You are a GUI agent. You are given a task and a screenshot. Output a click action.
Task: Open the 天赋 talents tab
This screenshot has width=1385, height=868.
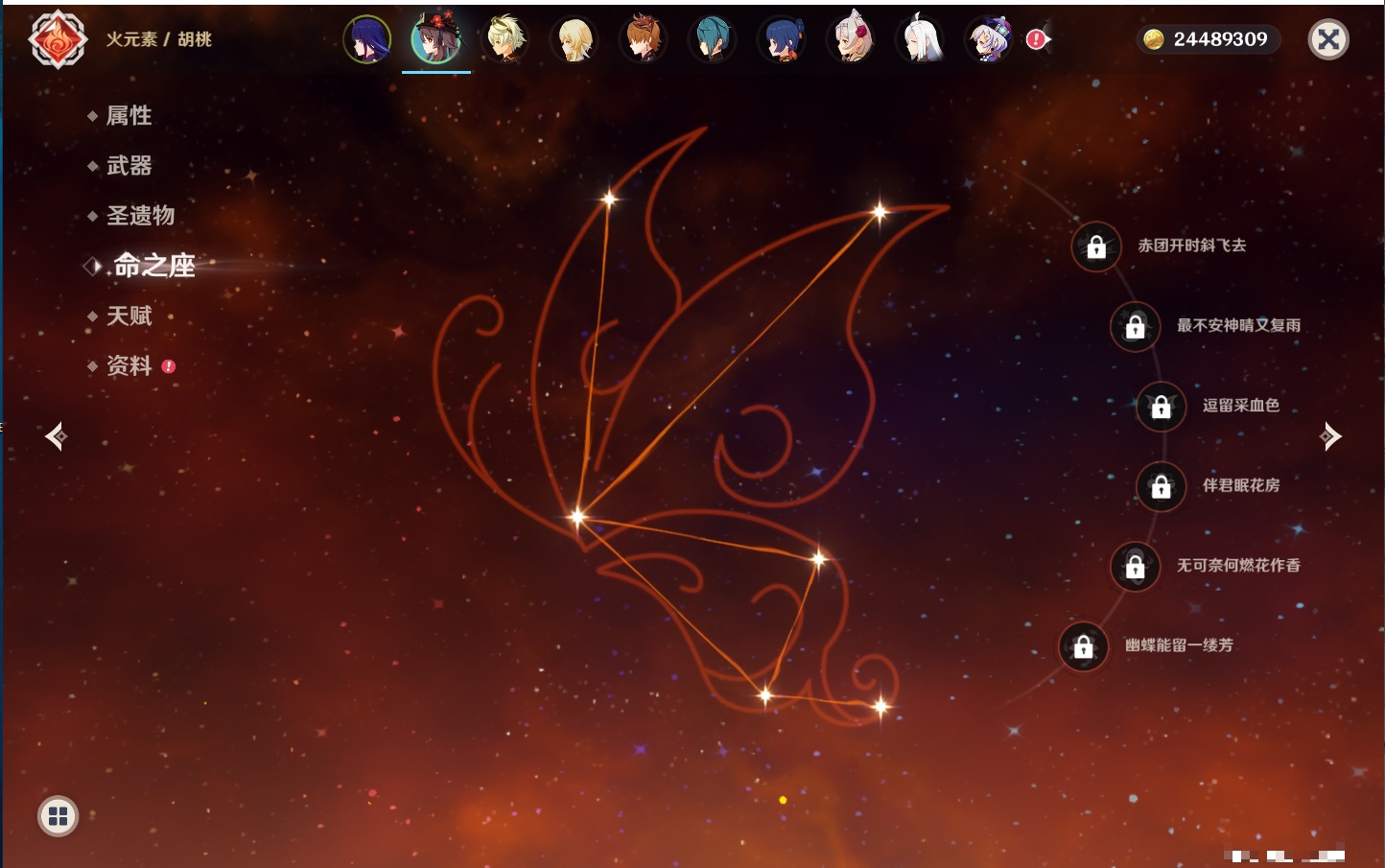coord(129,316)
